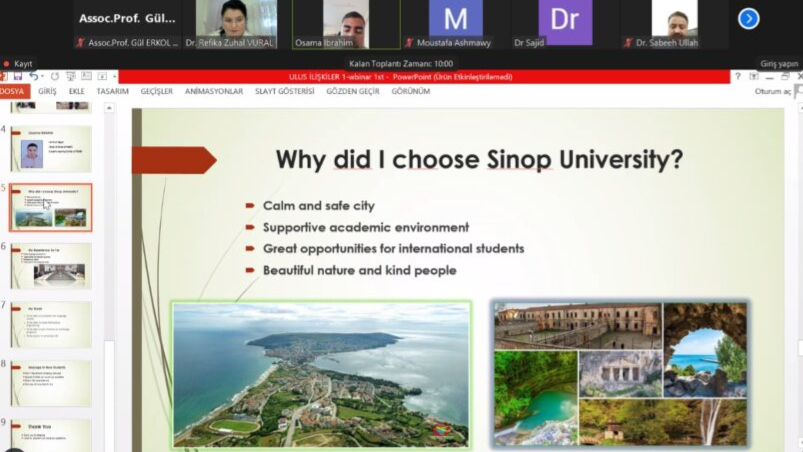Select slide 7 thumbnail
This screenshot has height=452, width=803.
coord(51,325)
